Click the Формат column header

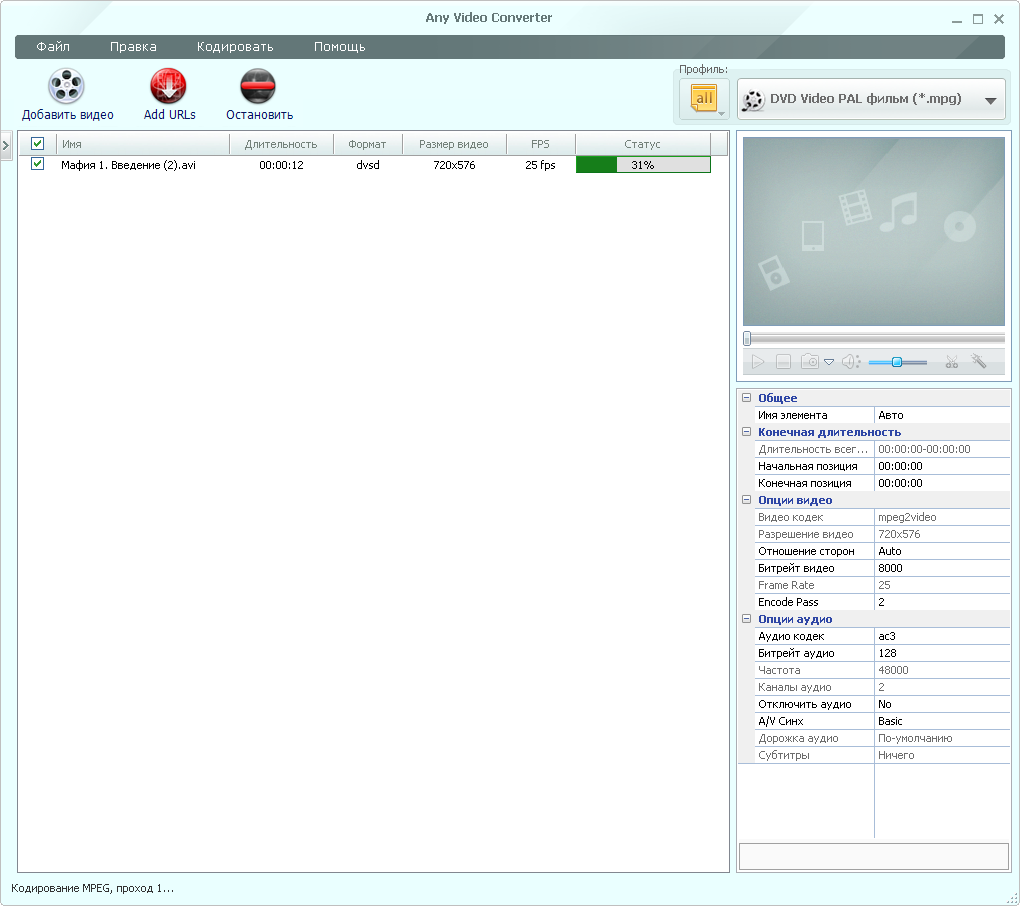coord(368,144)
